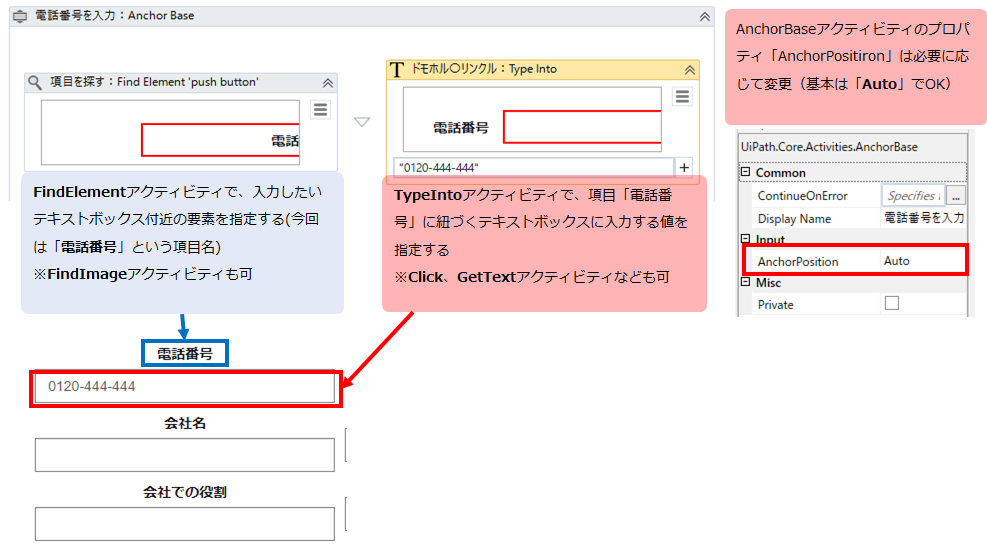
Task: Collapse the Input property category
Action: (745, 239)
